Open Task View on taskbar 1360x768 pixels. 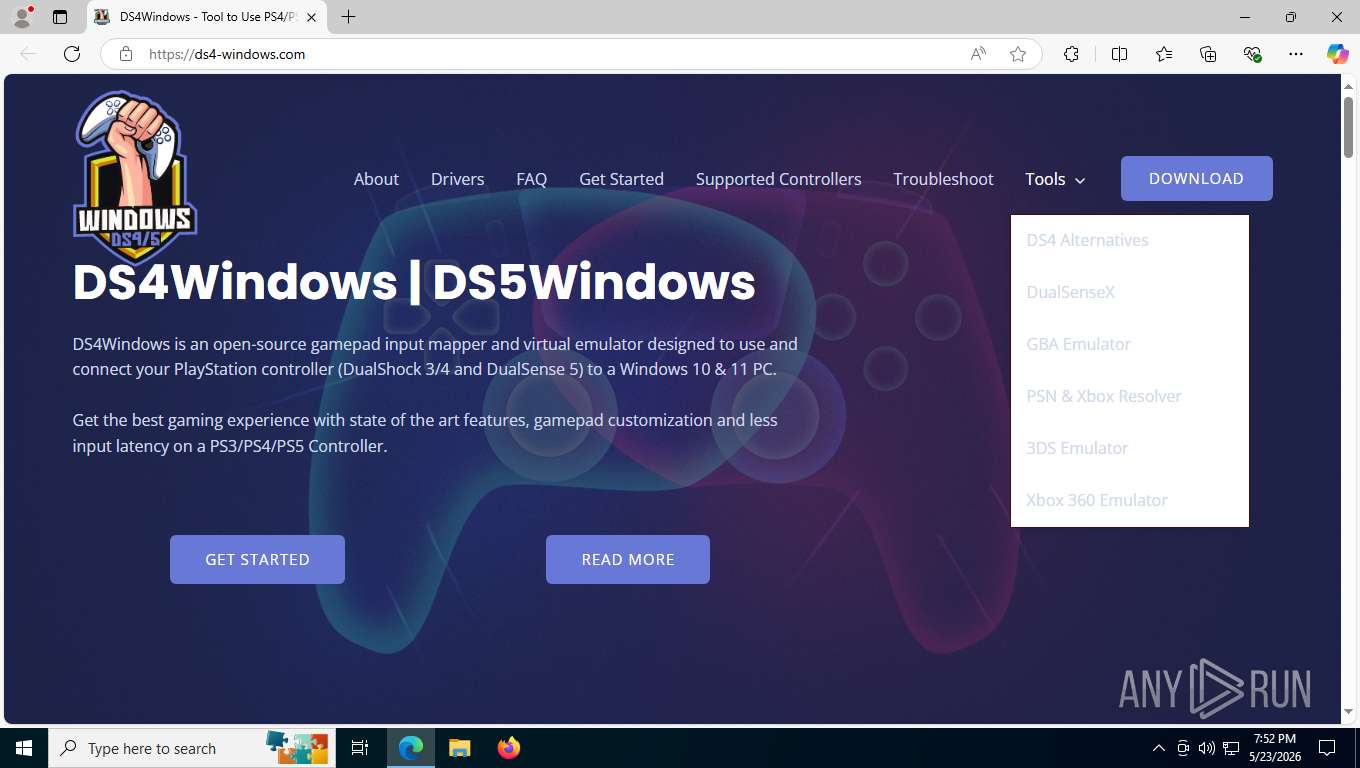[360, 748]
